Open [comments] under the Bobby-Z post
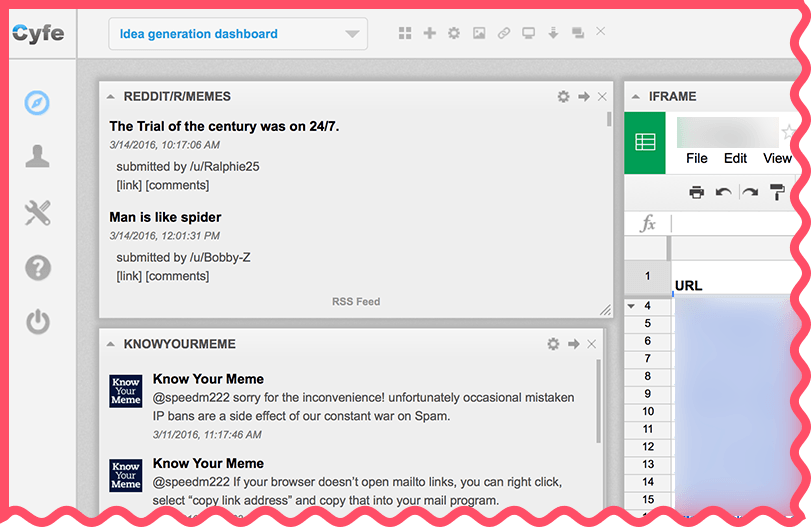811x527 pixels. (177, 276)
